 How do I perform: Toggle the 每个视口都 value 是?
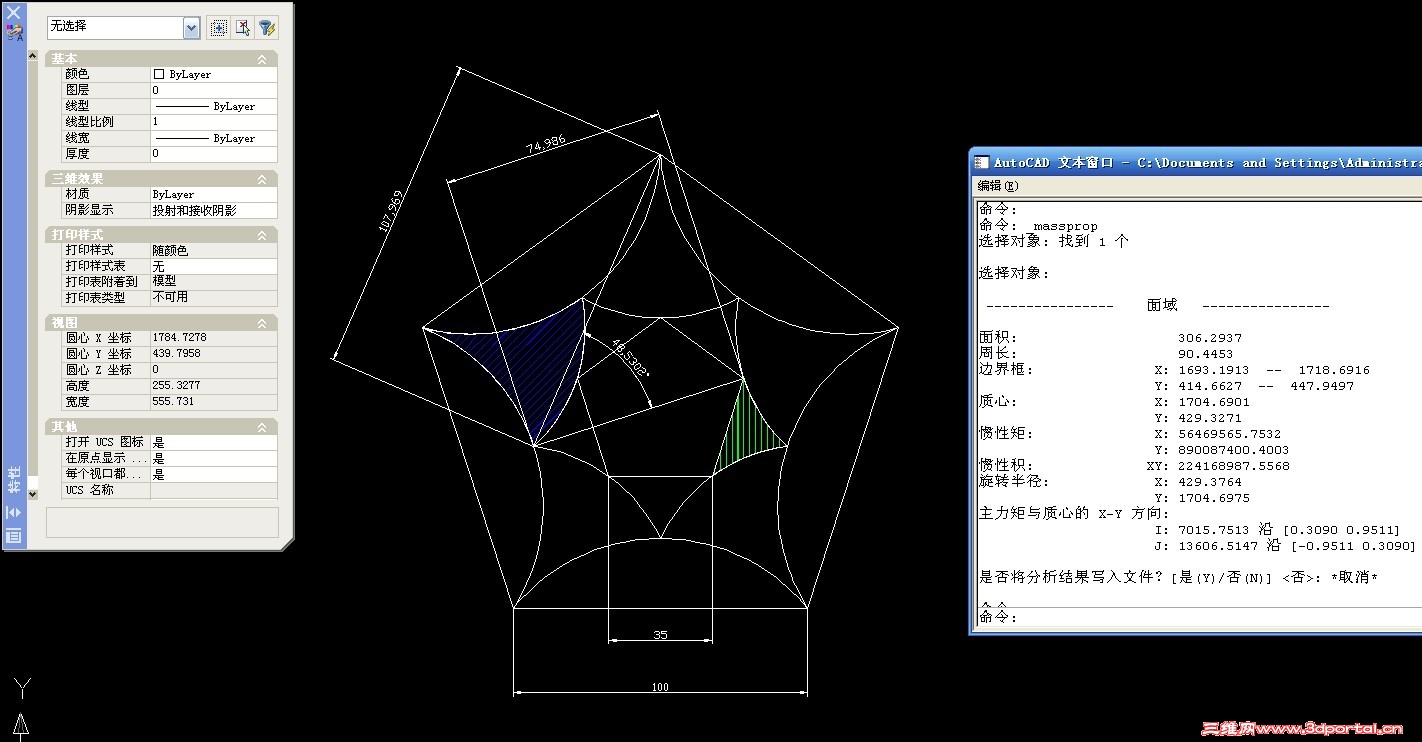tap(214, 474)
